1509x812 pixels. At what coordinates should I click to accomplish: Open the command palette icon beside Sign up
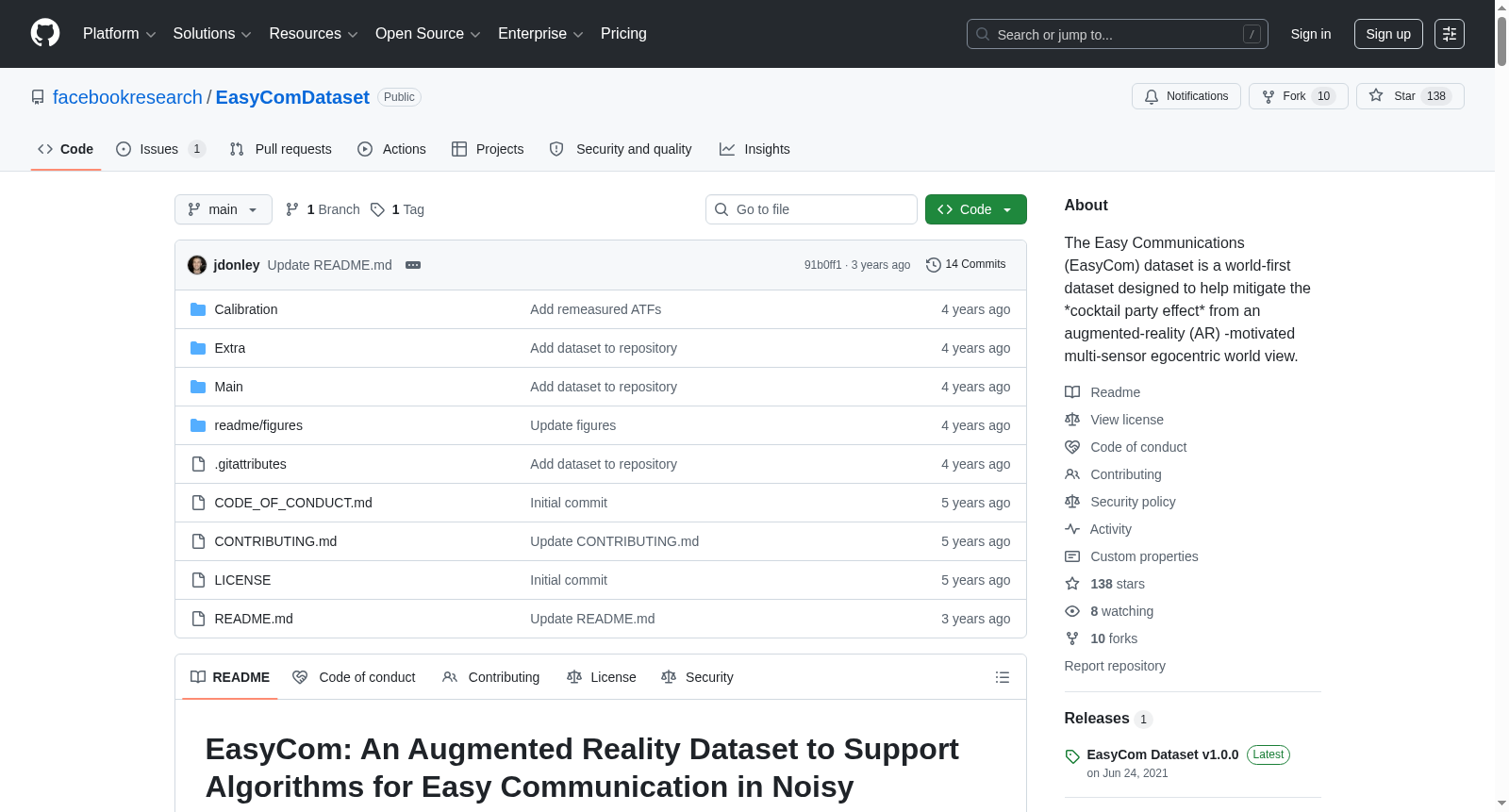(x=1450, y=34)
